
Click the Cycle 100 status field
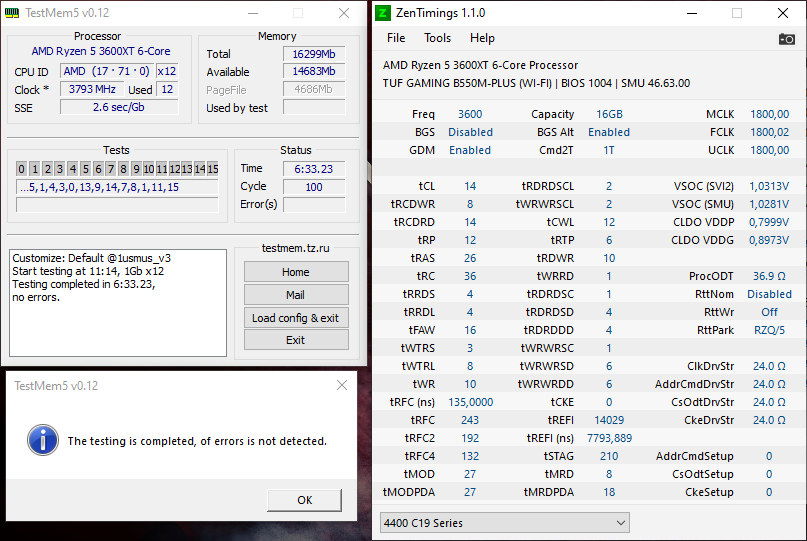pos(314,187)
